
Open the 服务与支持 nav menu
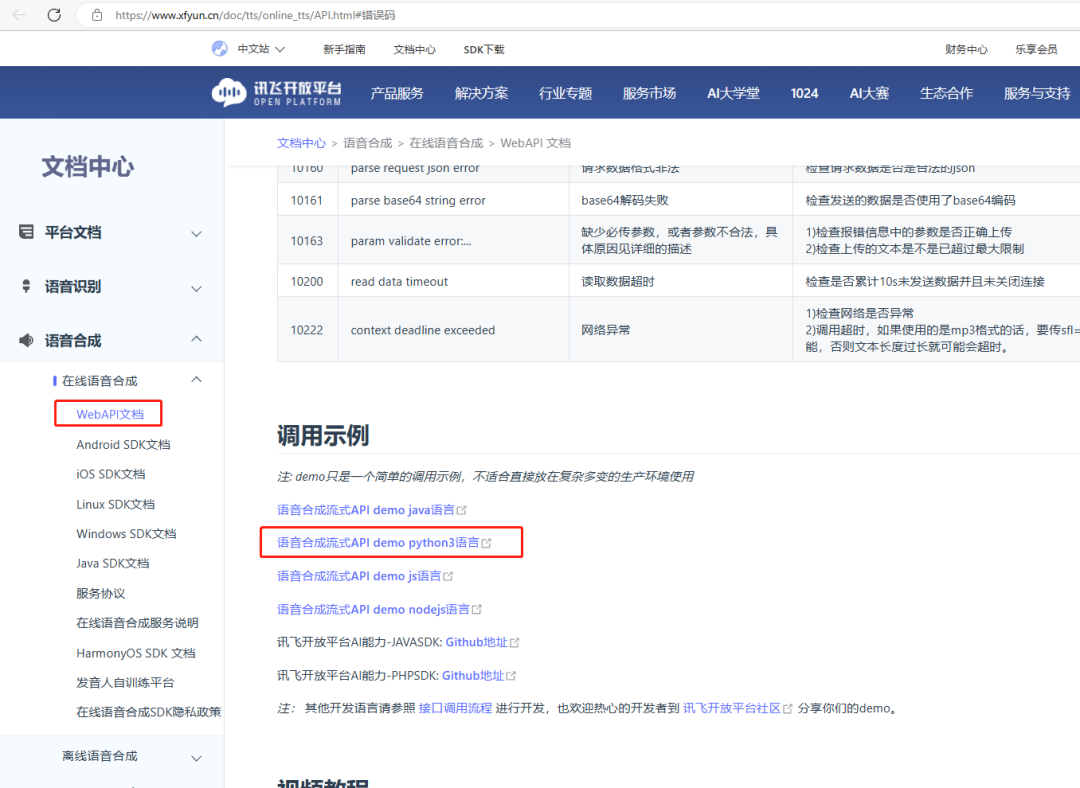tap(1037, 93)
